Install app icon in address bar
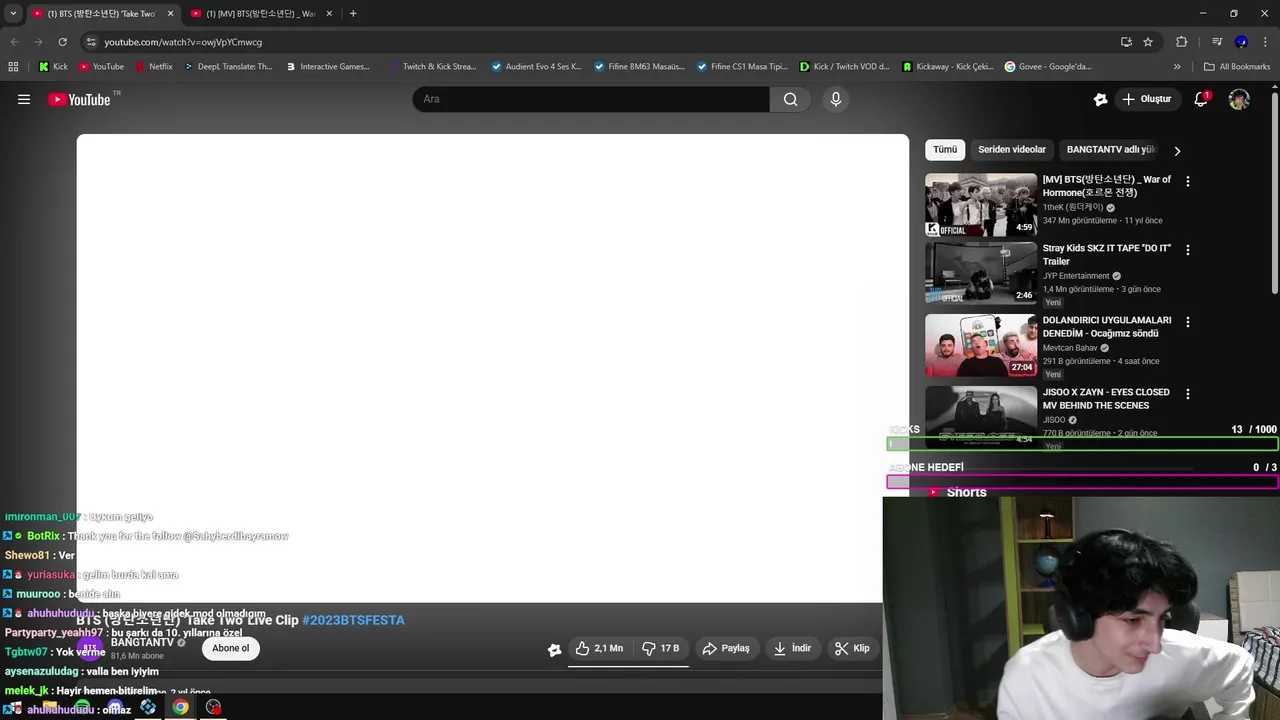Screen dimensions: 1280x720 1126,42
